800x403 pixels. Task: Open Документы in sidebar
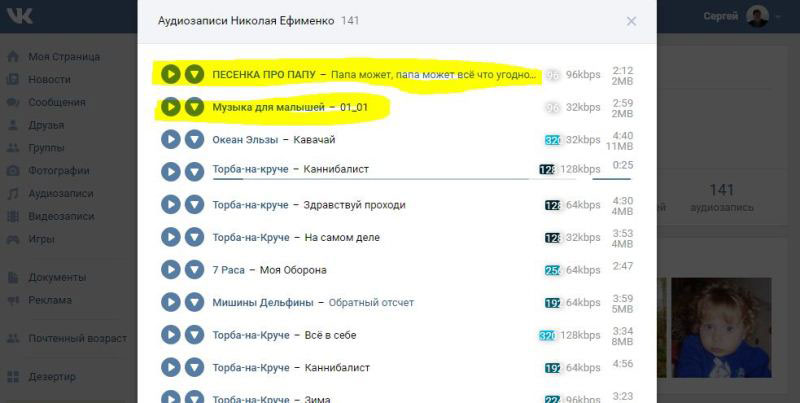point(57,278)
